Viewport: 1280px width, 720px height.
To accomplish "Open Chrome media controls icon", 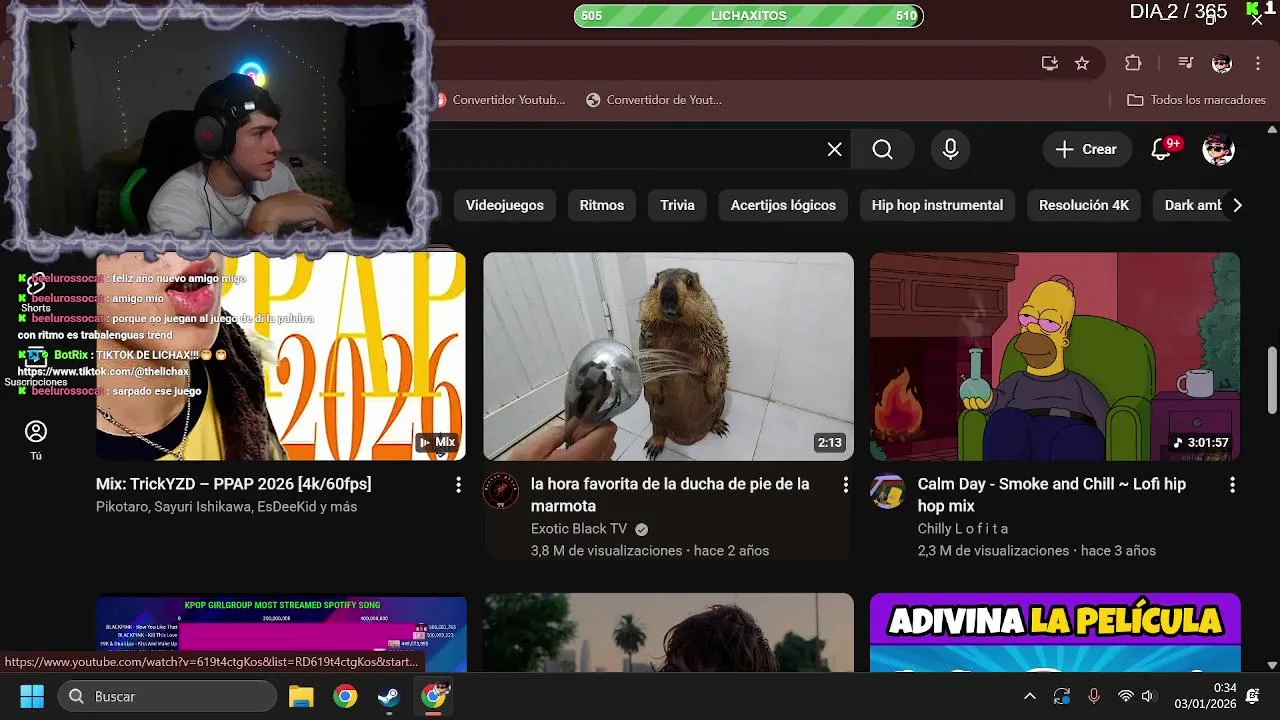I will [x=1186, y=63].
